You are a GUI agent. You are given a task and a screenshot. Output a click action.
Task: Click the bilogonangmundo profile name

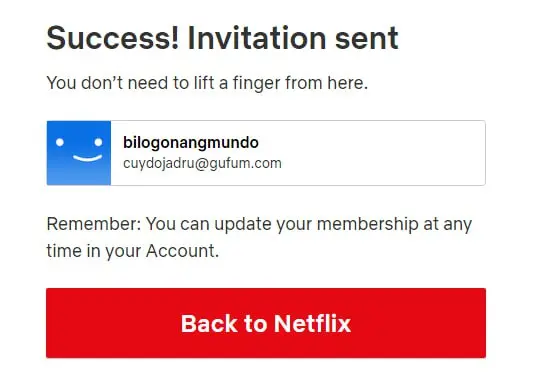tap(191, 142)
